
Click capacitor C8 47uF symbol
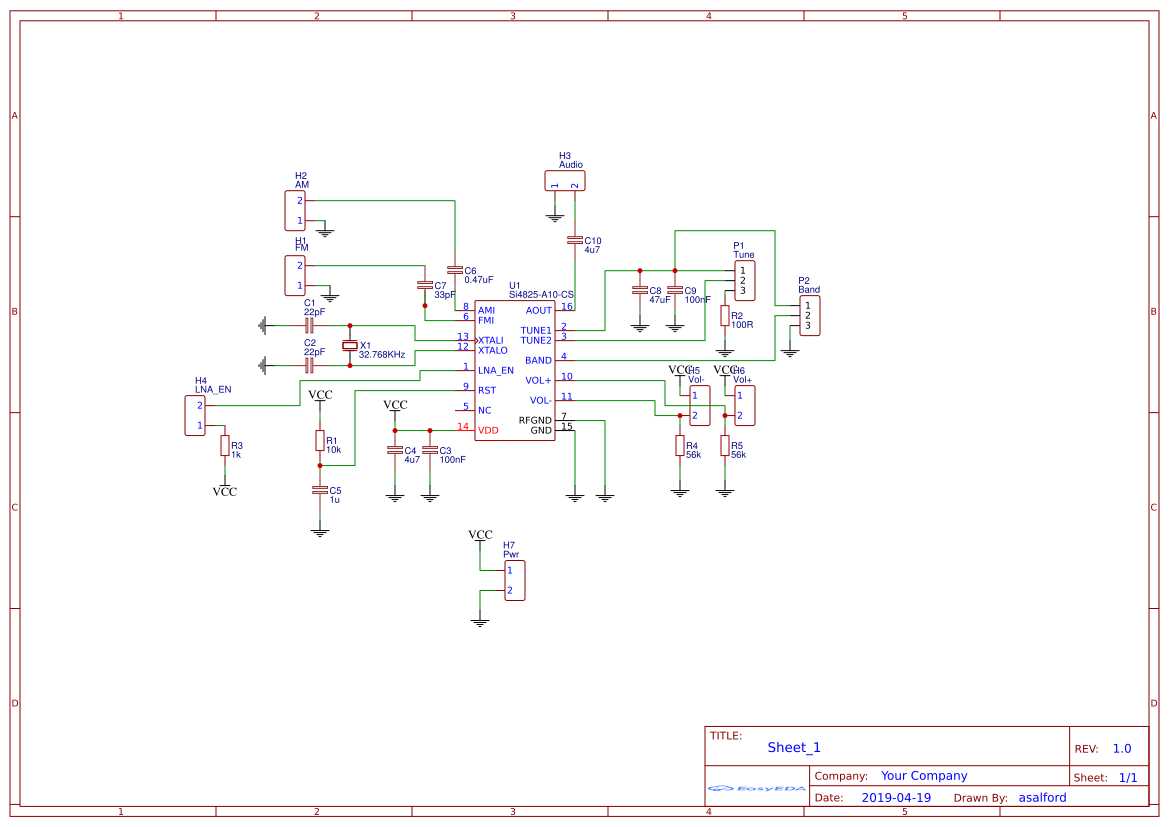(640, 290)
